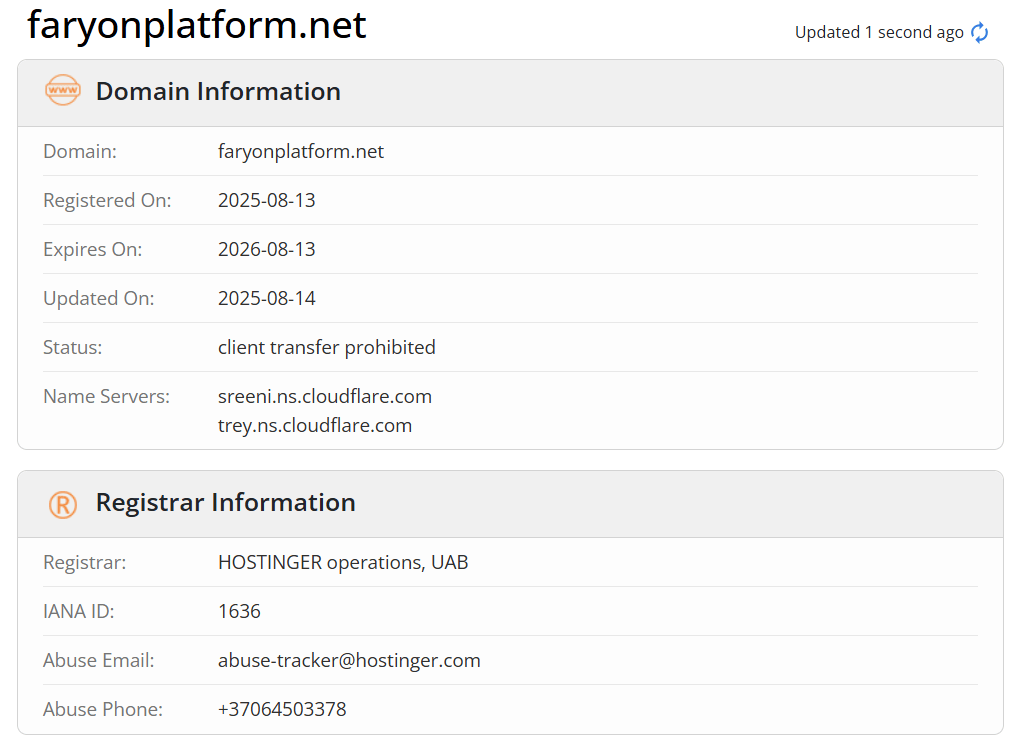
Task: Click the expiry date 2026-08-13
Action: (x=266, y=249)
